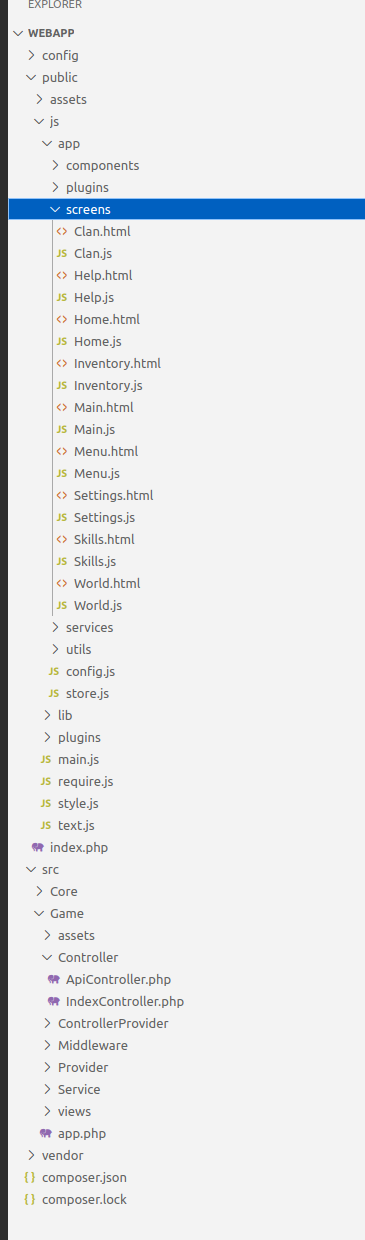The width and height of the screenshot is (365, 1240).
Task: Click the JS icon next to Home.js
Action: tap(62, 341)
